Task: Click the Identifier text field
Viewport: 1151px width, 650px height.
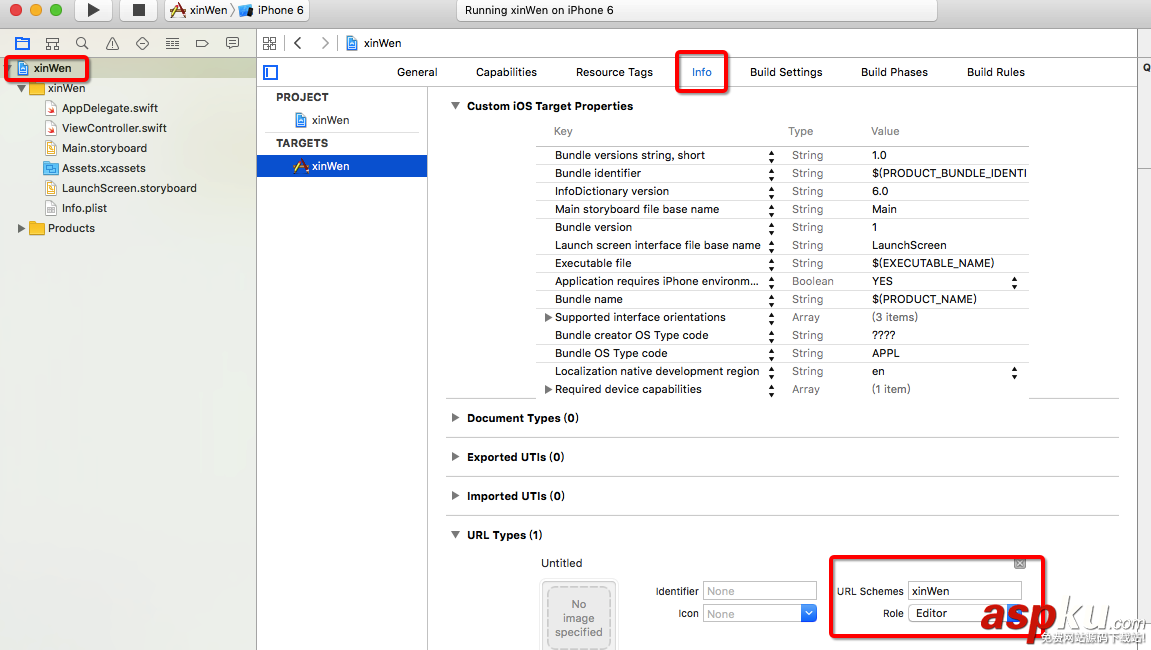Action: (760, 591)
